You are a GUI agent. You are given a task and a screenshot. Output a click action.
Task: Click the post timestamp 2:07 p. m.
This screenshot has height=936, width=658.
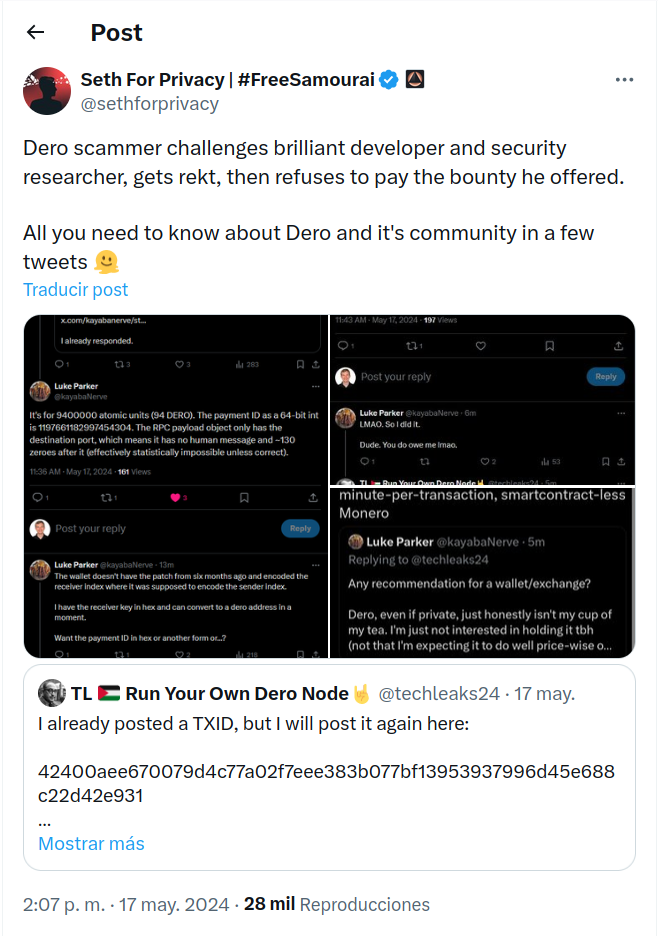(x=64, y=904)
